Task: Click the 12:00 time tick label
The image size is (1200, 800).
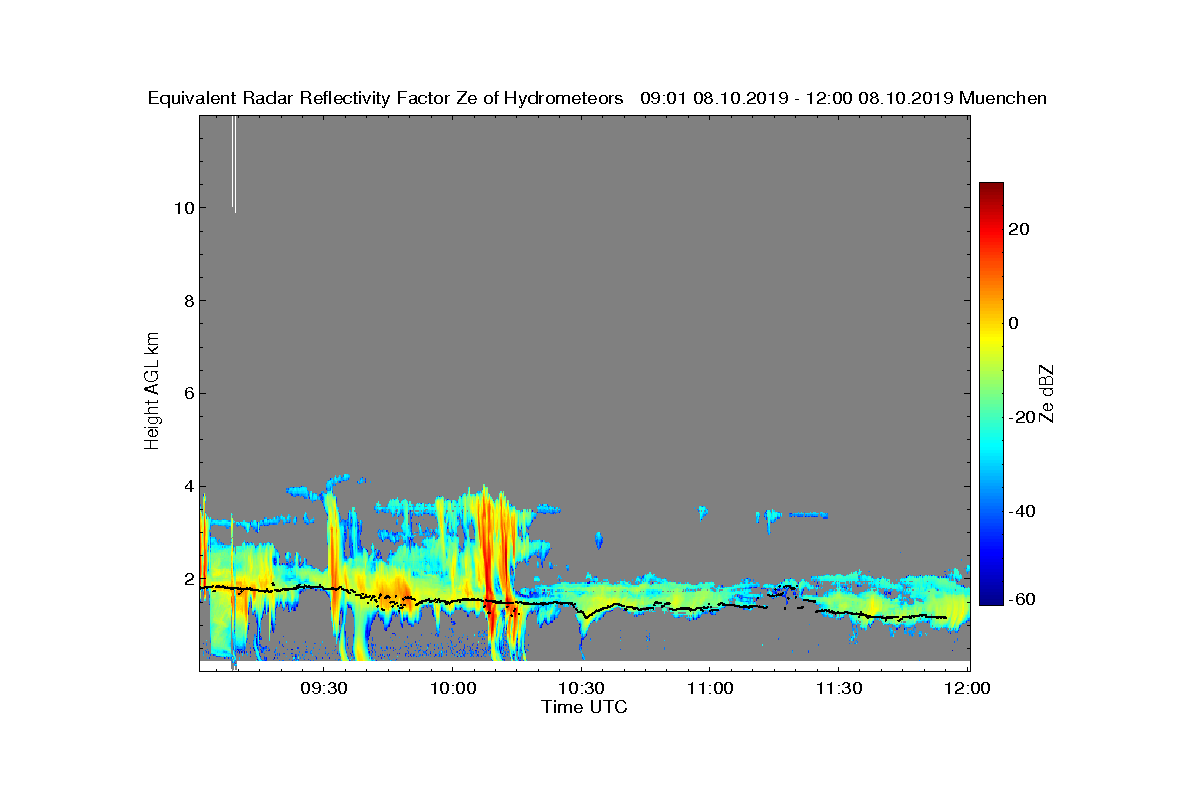Action: pos(967,689)
